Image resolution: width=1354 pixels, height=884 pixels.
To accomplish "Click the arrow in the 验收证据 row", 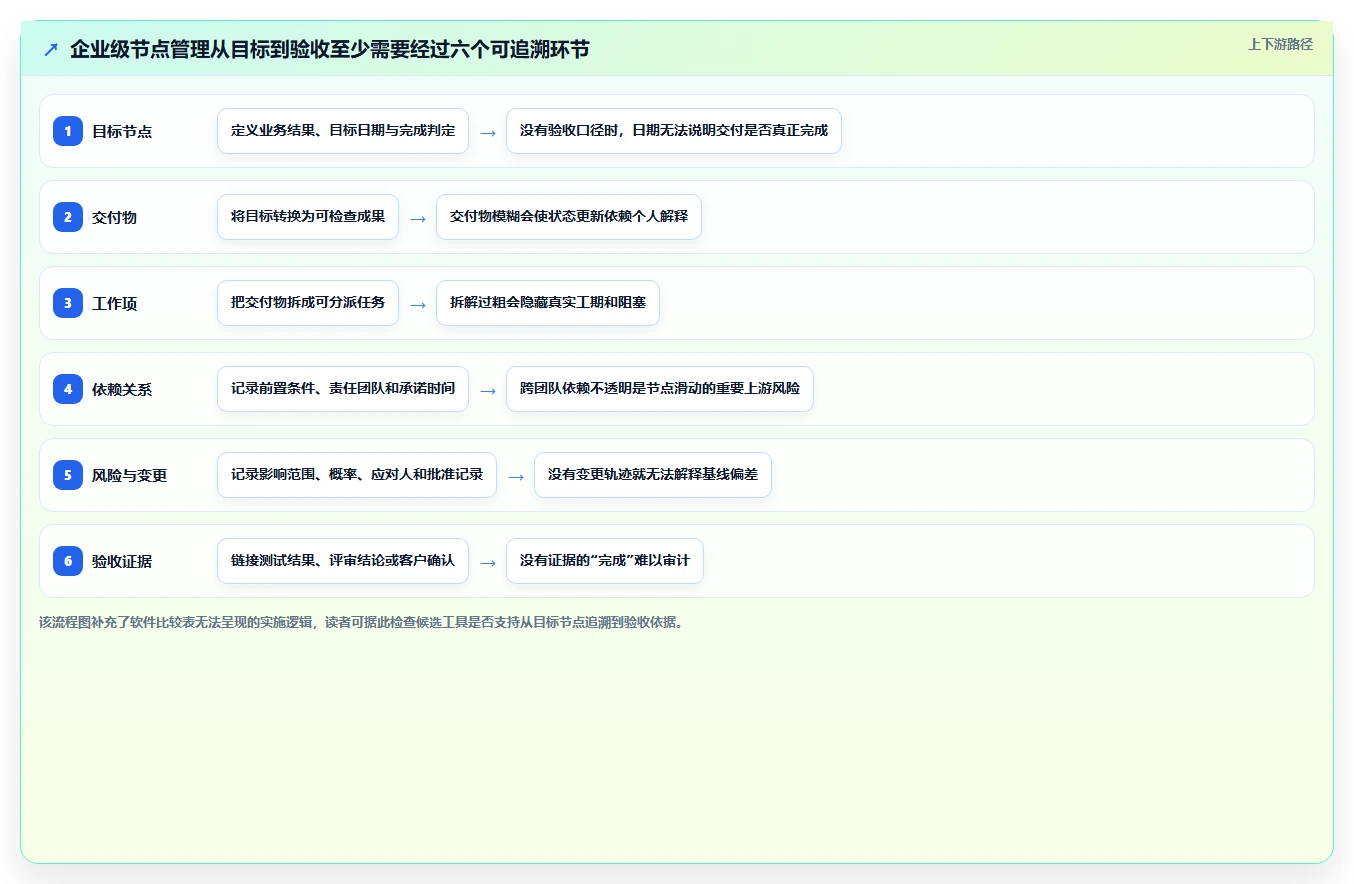I will tap(488, 563).
